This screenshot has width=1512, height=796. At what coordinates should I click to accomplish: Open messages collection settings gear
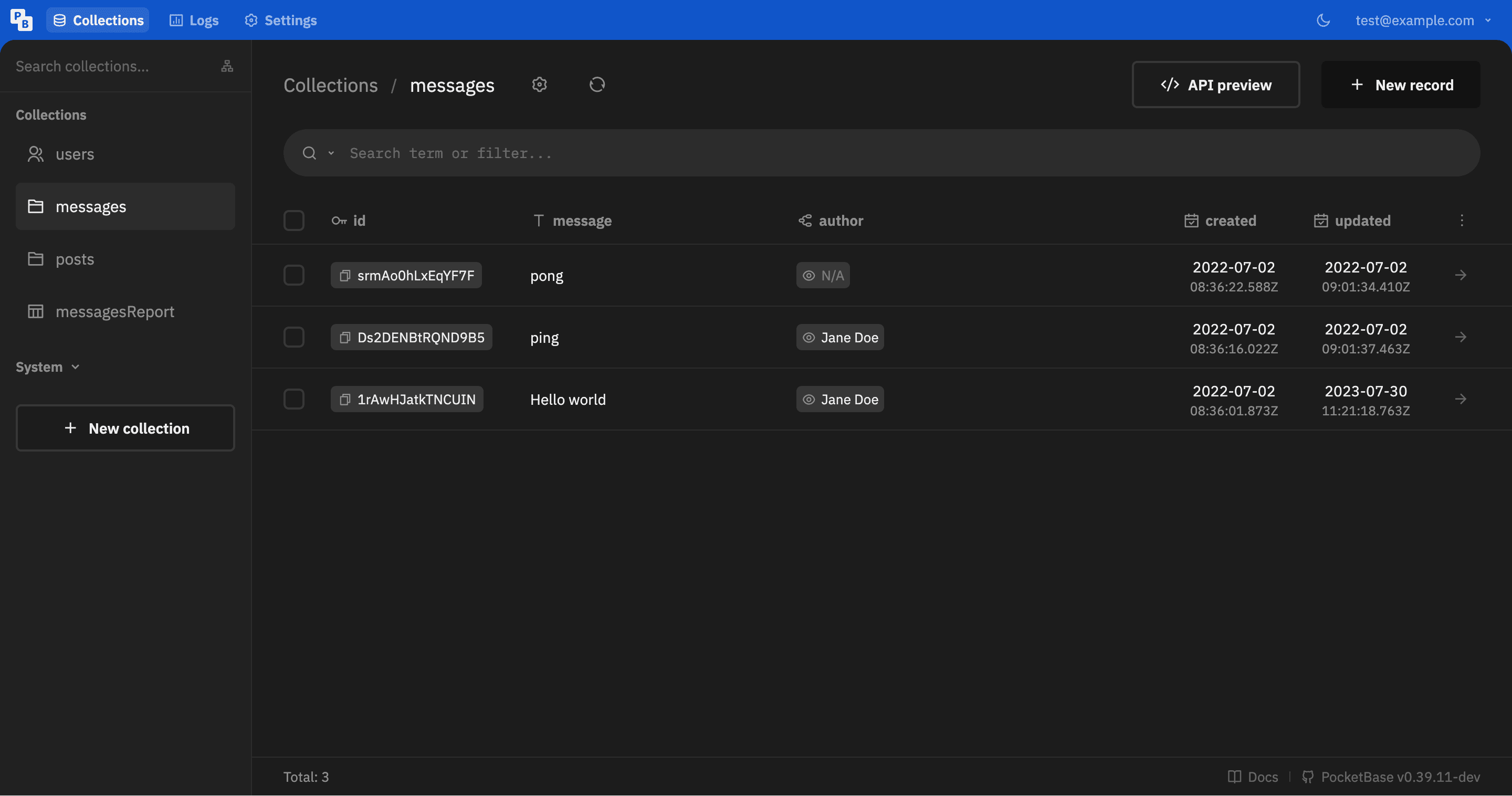539,85
